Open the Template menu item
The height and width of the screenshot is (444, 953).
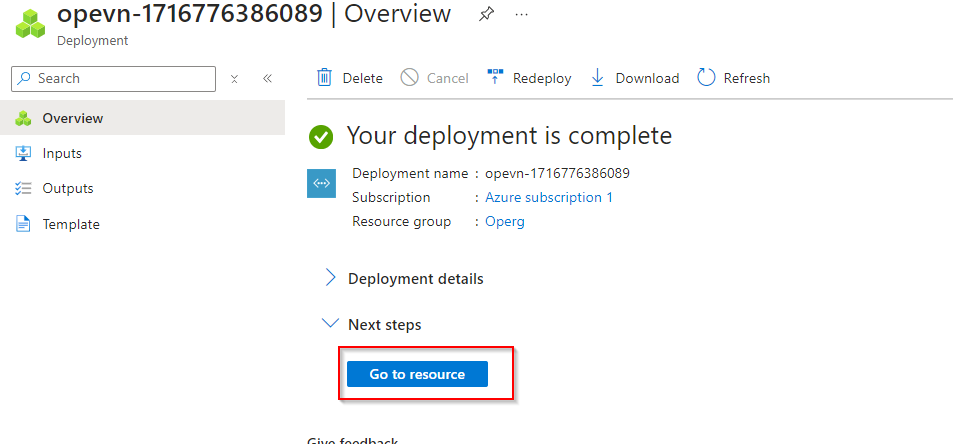[x=70, y=224]
